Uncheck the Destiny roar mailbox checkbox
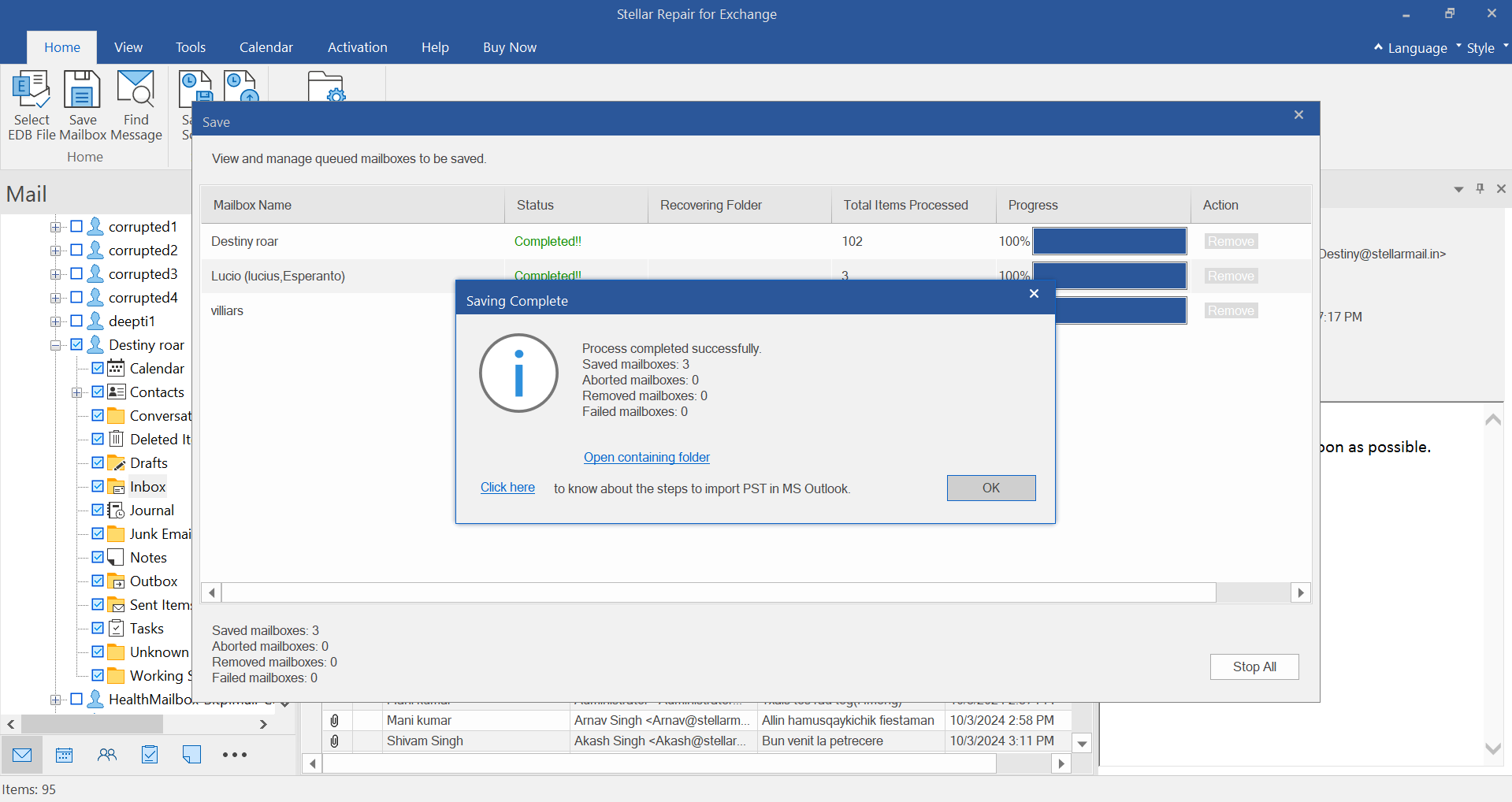This screenshot has height=802, width=1512. tap(76, 344)
